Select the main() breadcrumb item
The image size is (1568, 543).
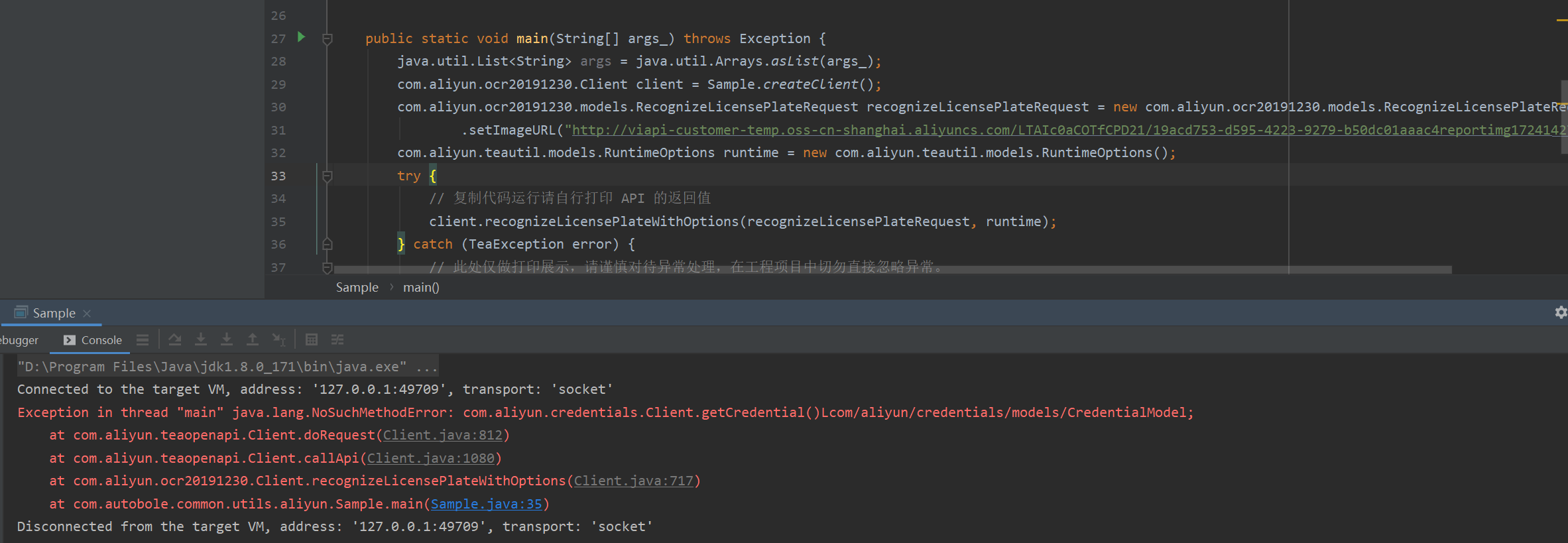[x=421, y=287]
